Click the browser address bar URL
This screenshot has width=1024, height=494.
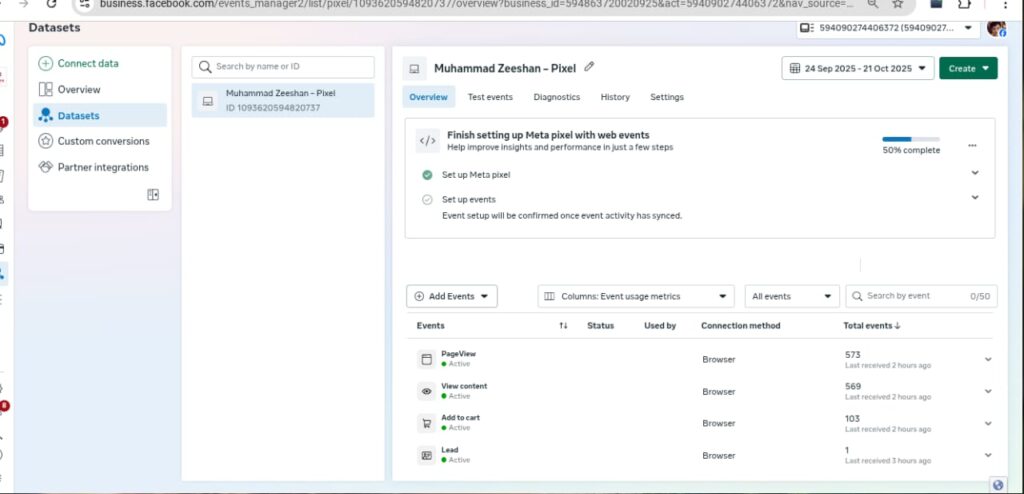pos(477,4)
